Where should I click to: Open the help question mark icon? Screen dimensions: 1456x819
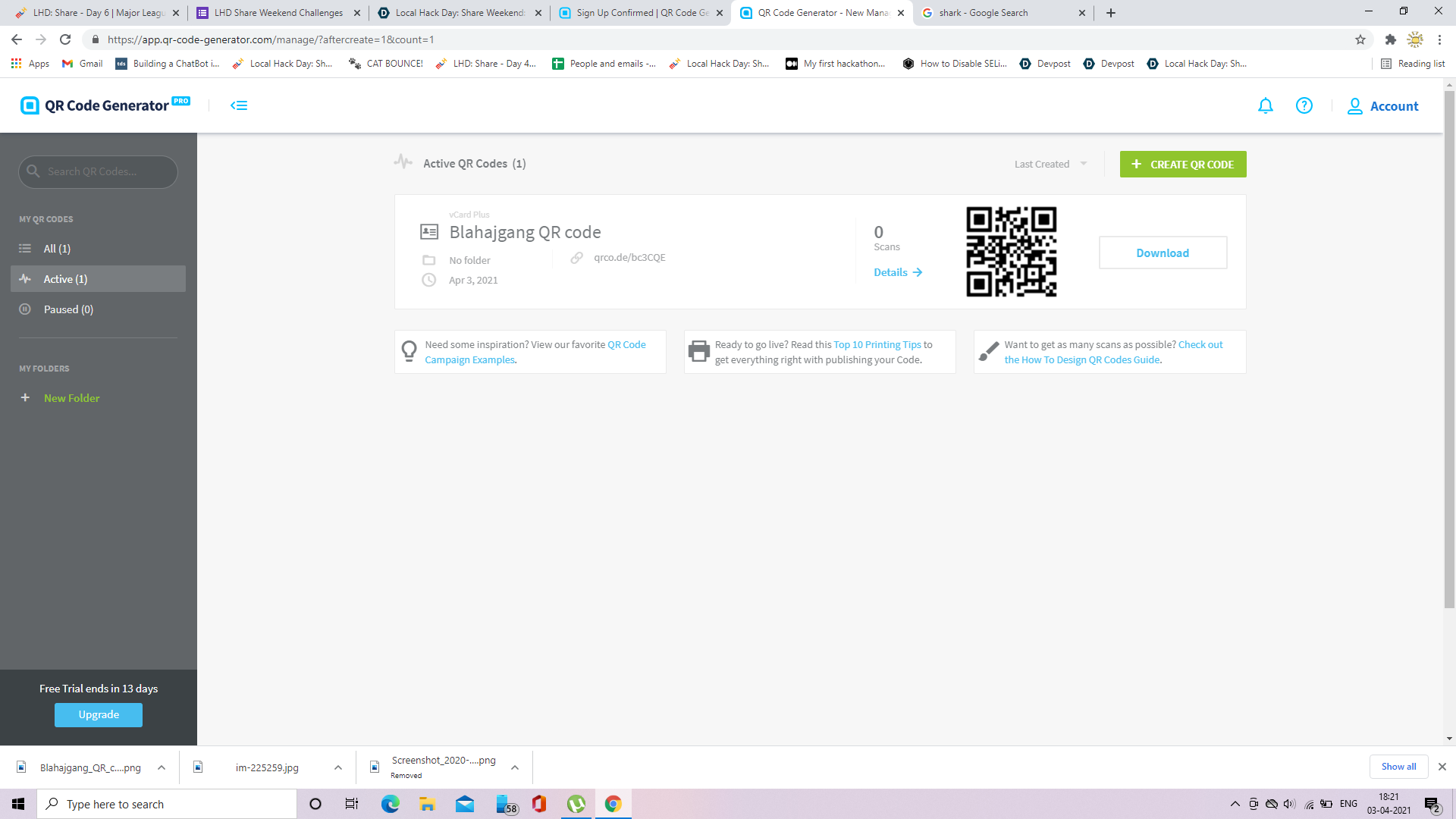pos(1304,106)
